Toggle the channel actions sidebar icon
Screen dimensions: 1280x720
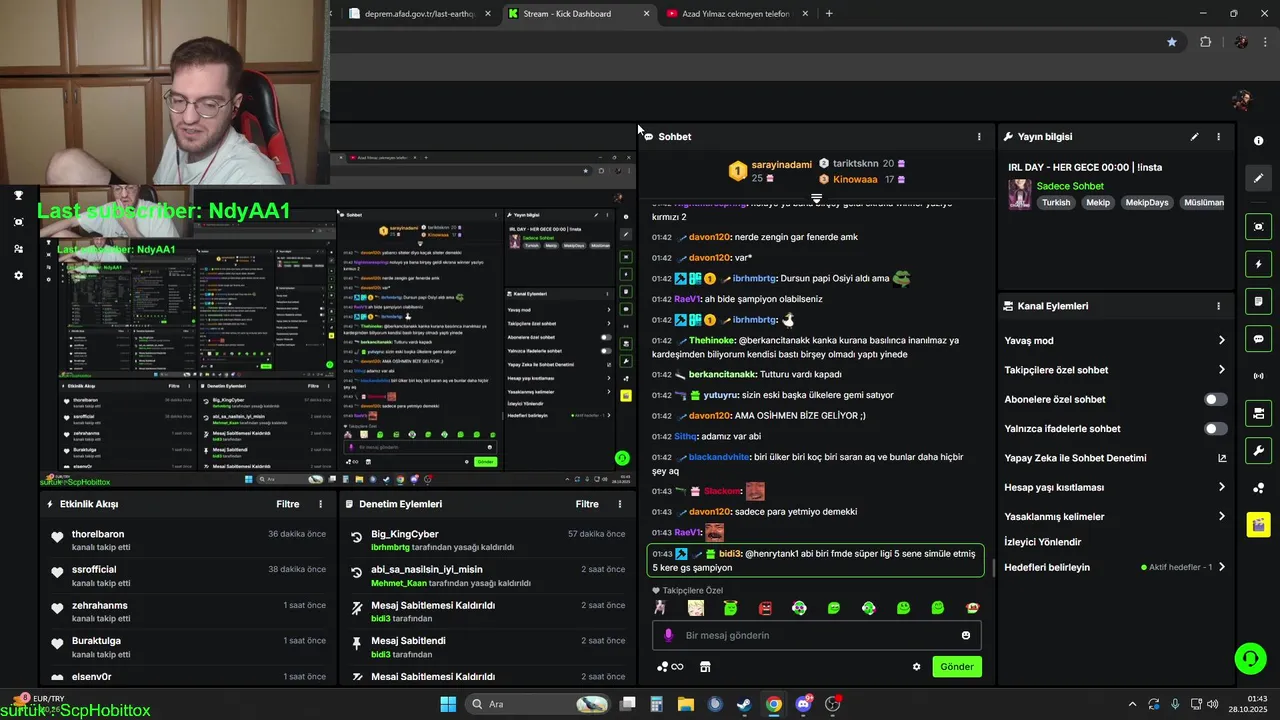pos(1258,413)
